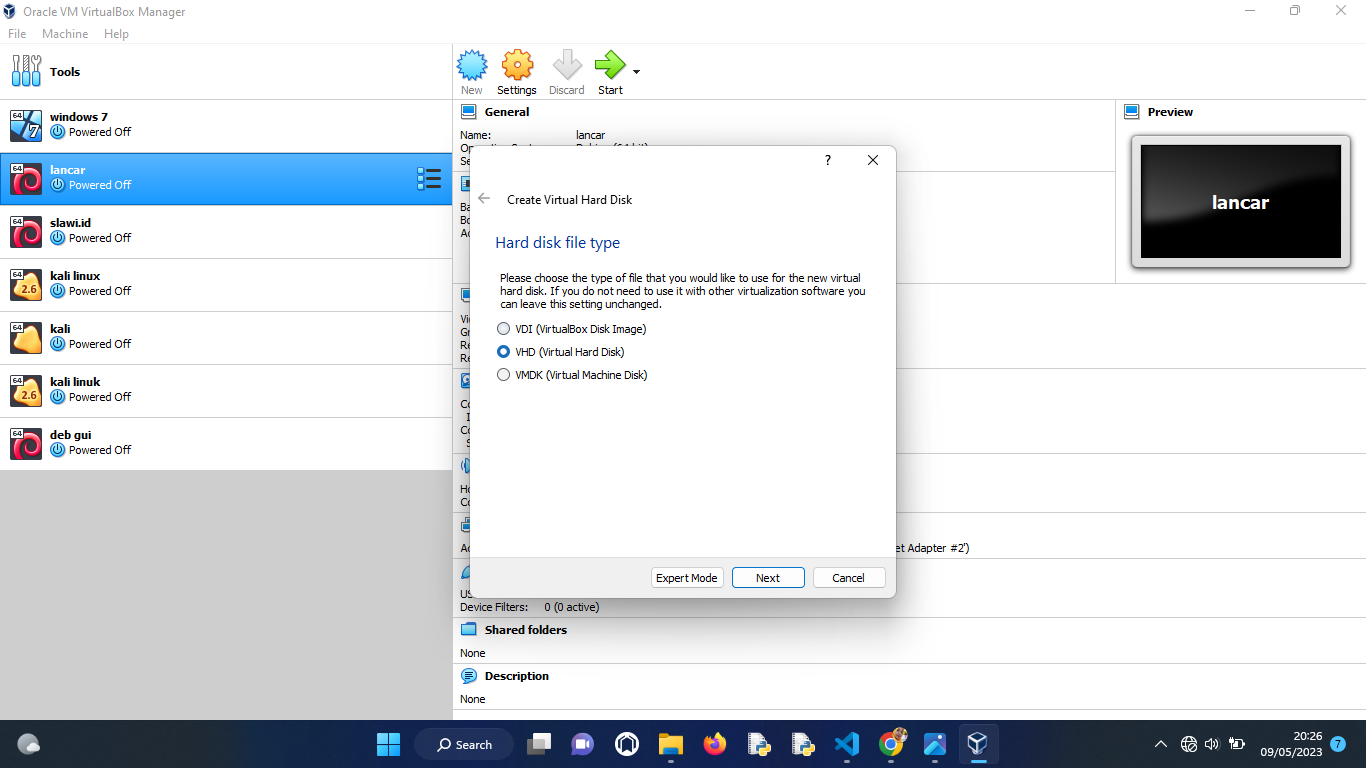Click the dialog help question mark
Image resolution: width=1366 pixels, height=768 pixels.
click(827, 160)
